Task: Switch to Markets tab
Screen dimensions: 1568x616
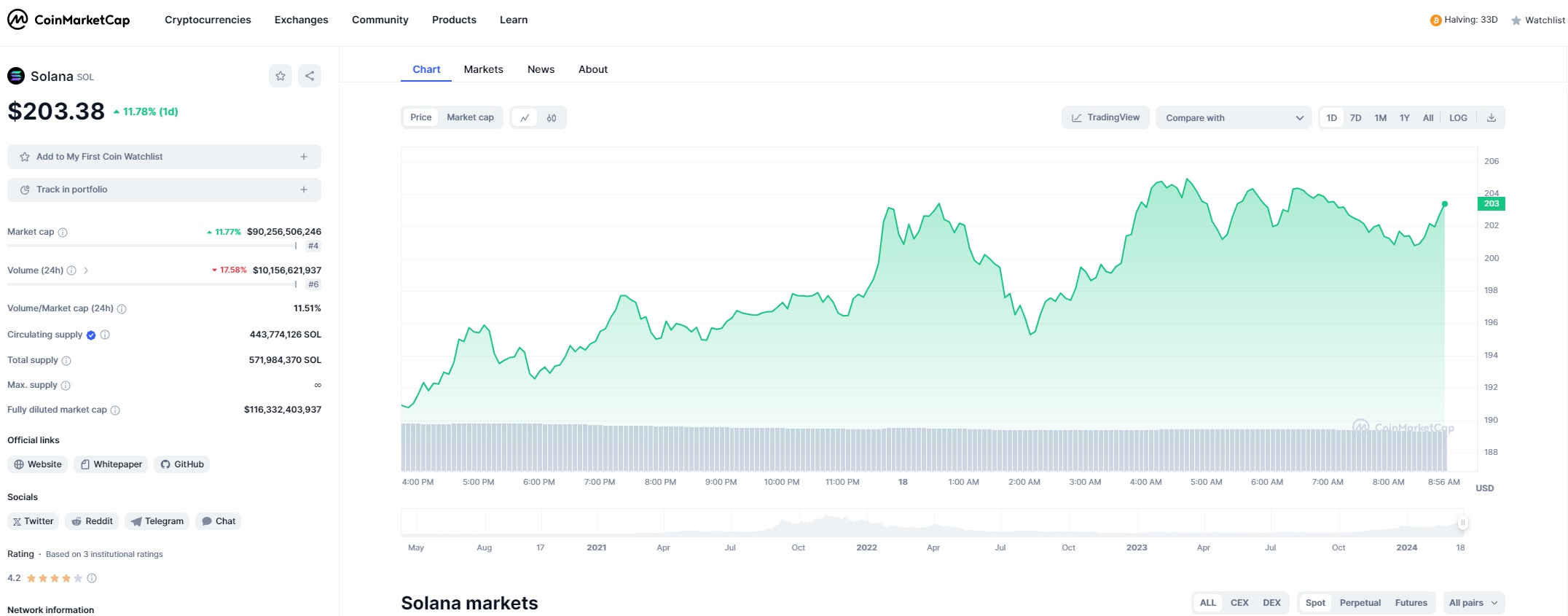Action: [x=484, y=69]
